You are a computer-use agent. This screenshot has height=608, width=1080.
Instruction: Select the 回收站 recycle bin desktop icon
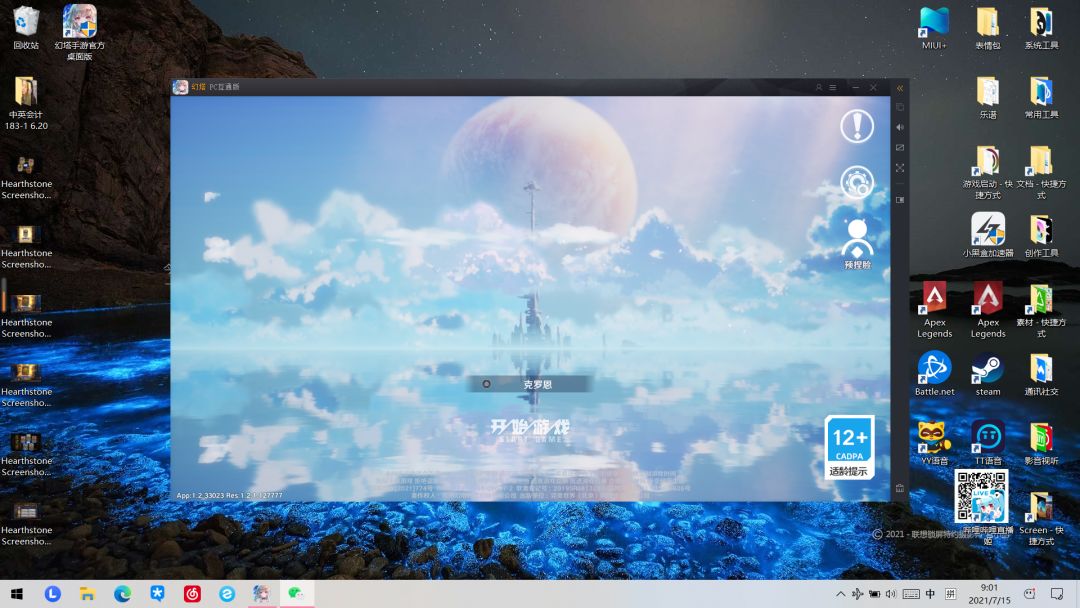coord(26,28)
